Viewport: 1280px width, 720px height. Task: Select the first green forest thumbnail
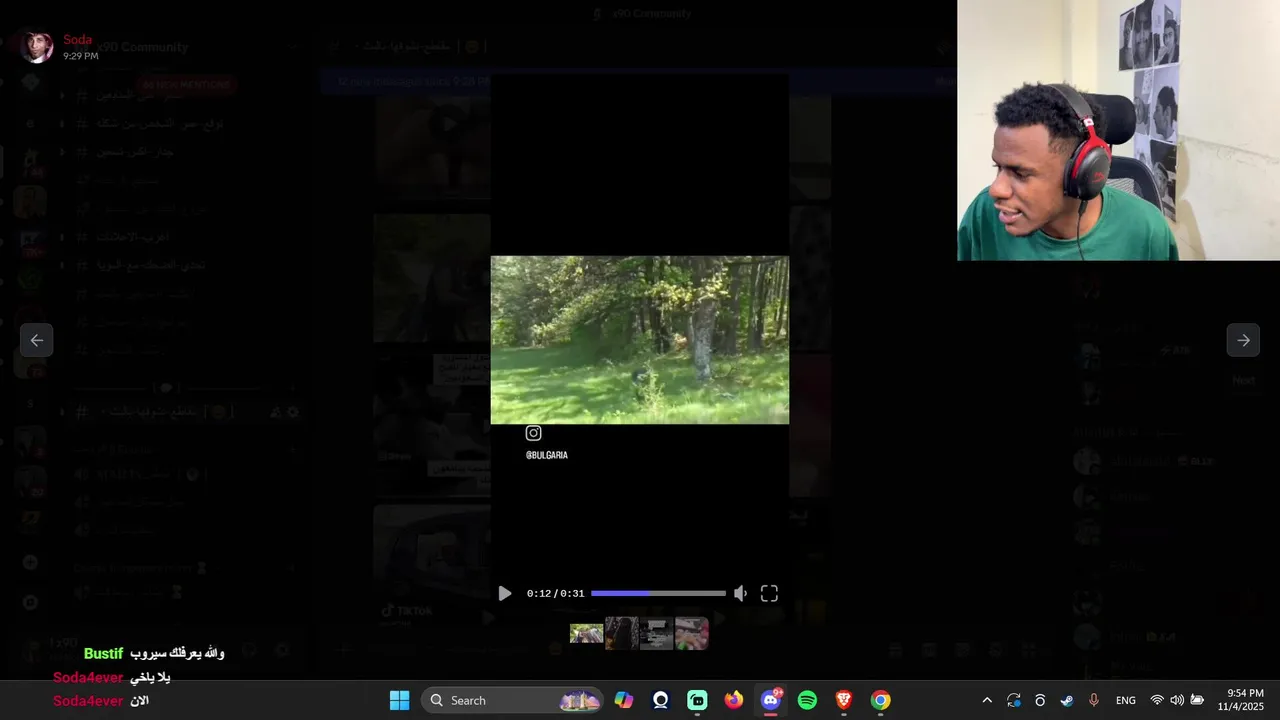click(586, 633)
